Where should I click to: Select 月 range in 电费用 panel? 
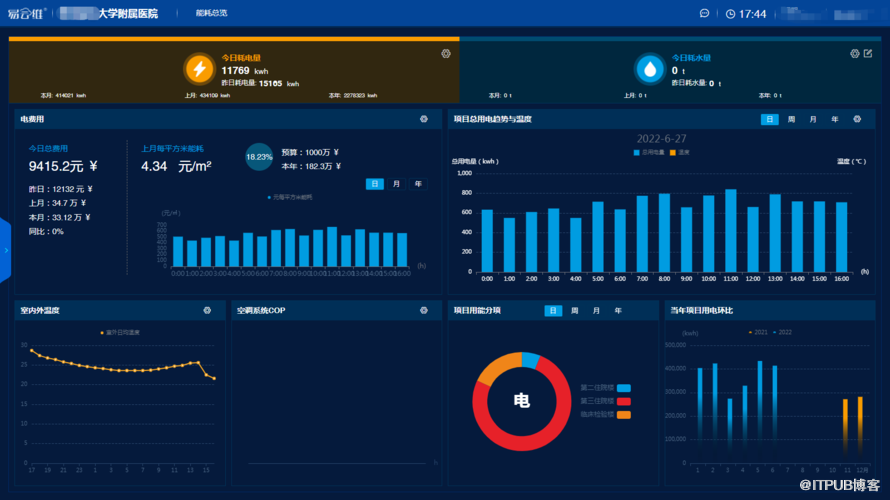pos(396,184)
